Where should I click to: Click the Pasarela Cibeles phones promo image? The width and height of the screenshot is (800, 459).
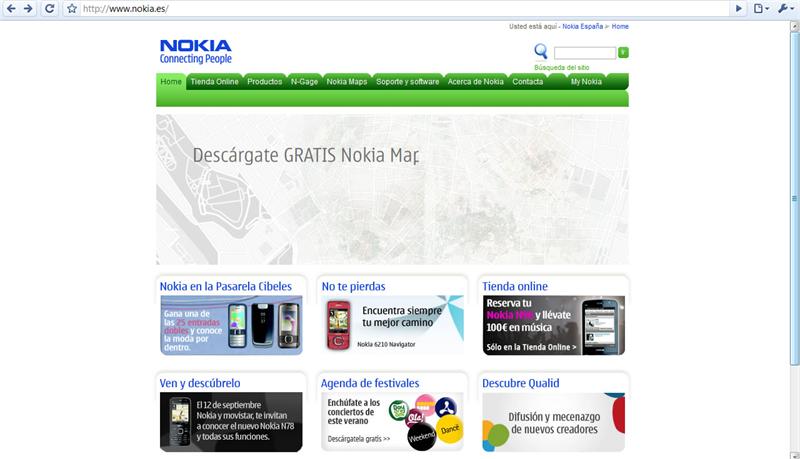click(x=231, y=325)
